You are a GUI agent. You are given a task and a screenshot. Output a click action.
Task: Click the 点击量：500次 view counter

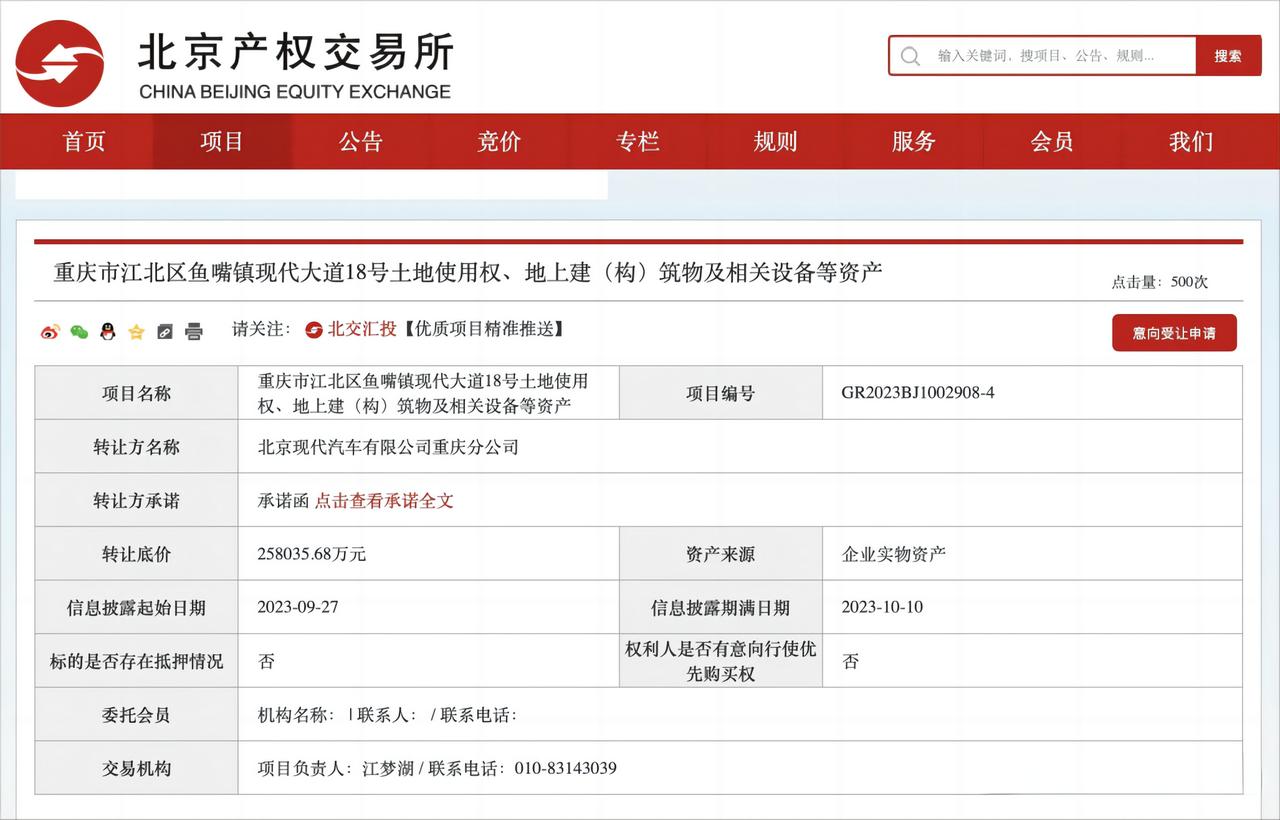[x=1160, y=282]
